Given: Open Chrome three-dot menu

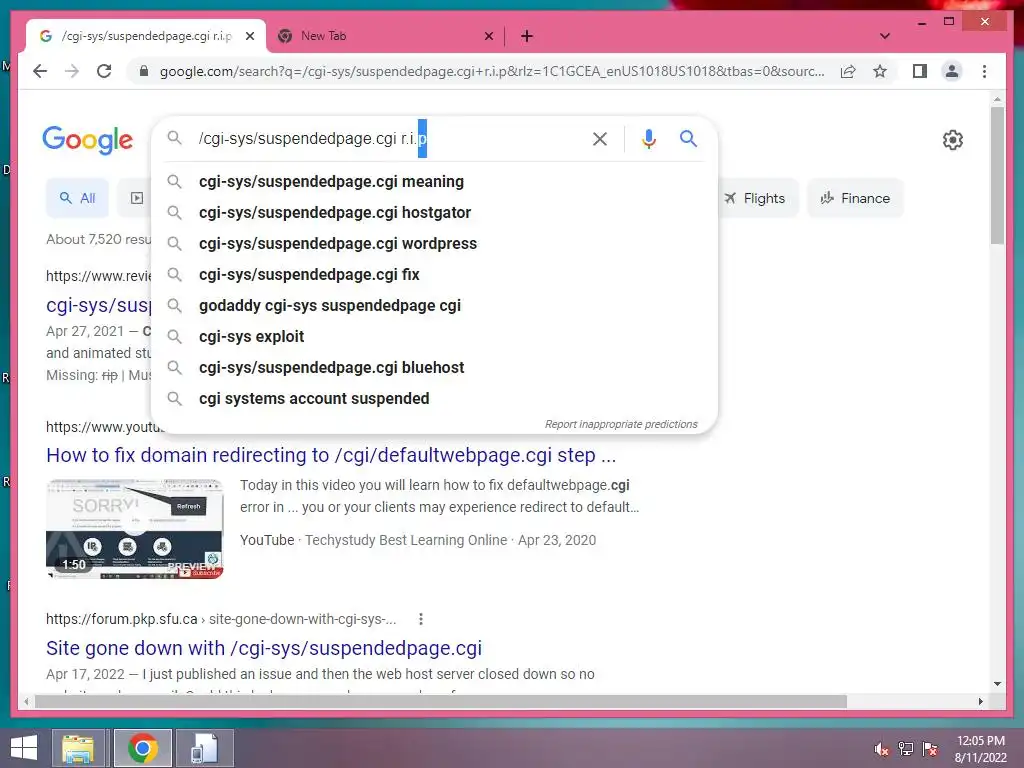Looking at the screenshot, I should click(984, 71).
